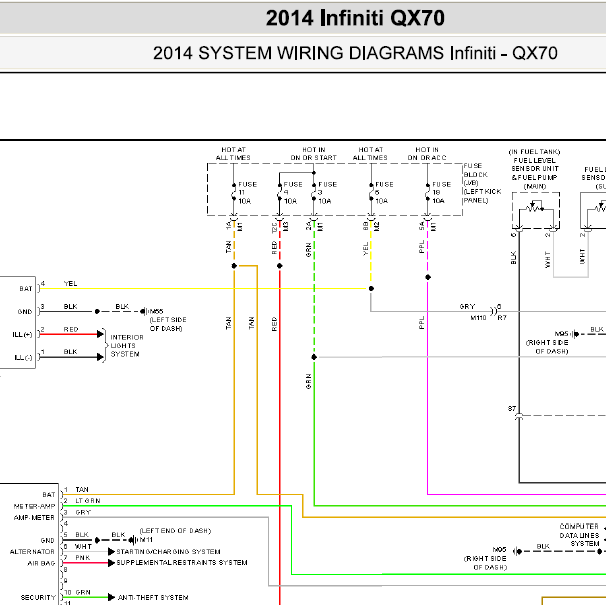Click the "GRY" wire label near M110
The height and width of the screenshot is (605, 606).
467,307
